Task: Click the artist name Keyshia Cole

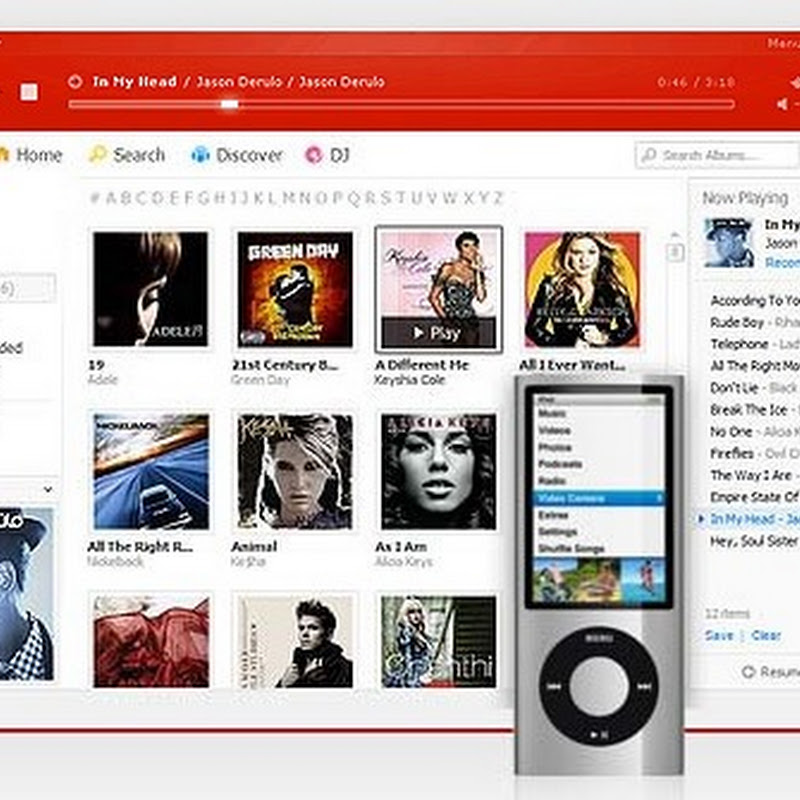Action: pyautogui.click(x=410, y=380)
